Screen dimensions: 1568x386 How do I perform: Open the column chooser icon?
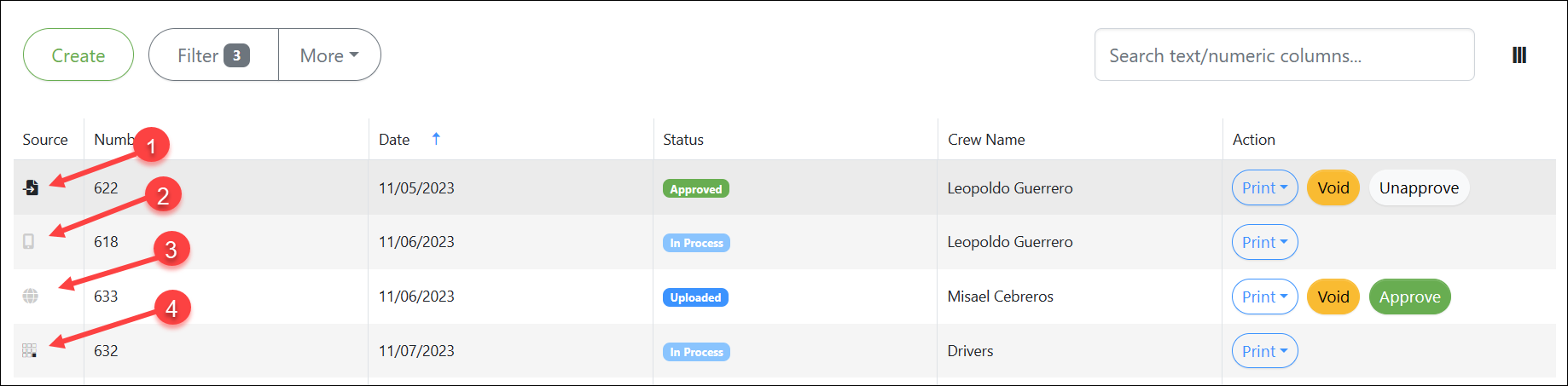(1519, 55)
